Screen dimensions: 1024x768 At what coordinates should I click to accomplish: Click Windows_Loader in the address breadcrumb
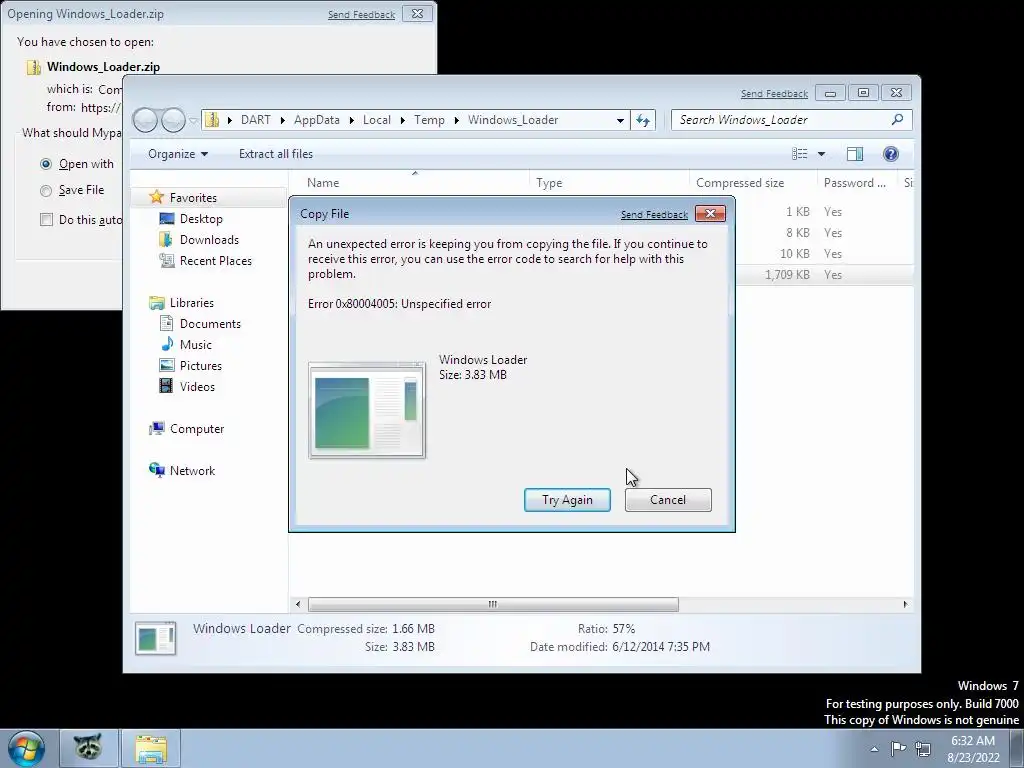513,120
